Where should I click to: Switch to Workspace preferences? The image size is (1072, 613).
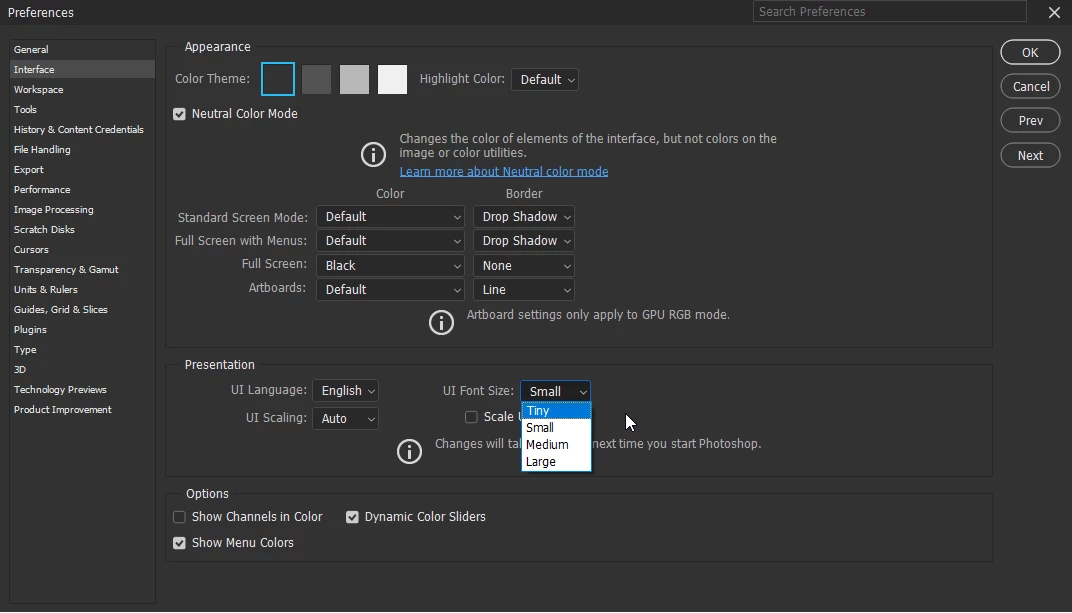tap(82, 90)
